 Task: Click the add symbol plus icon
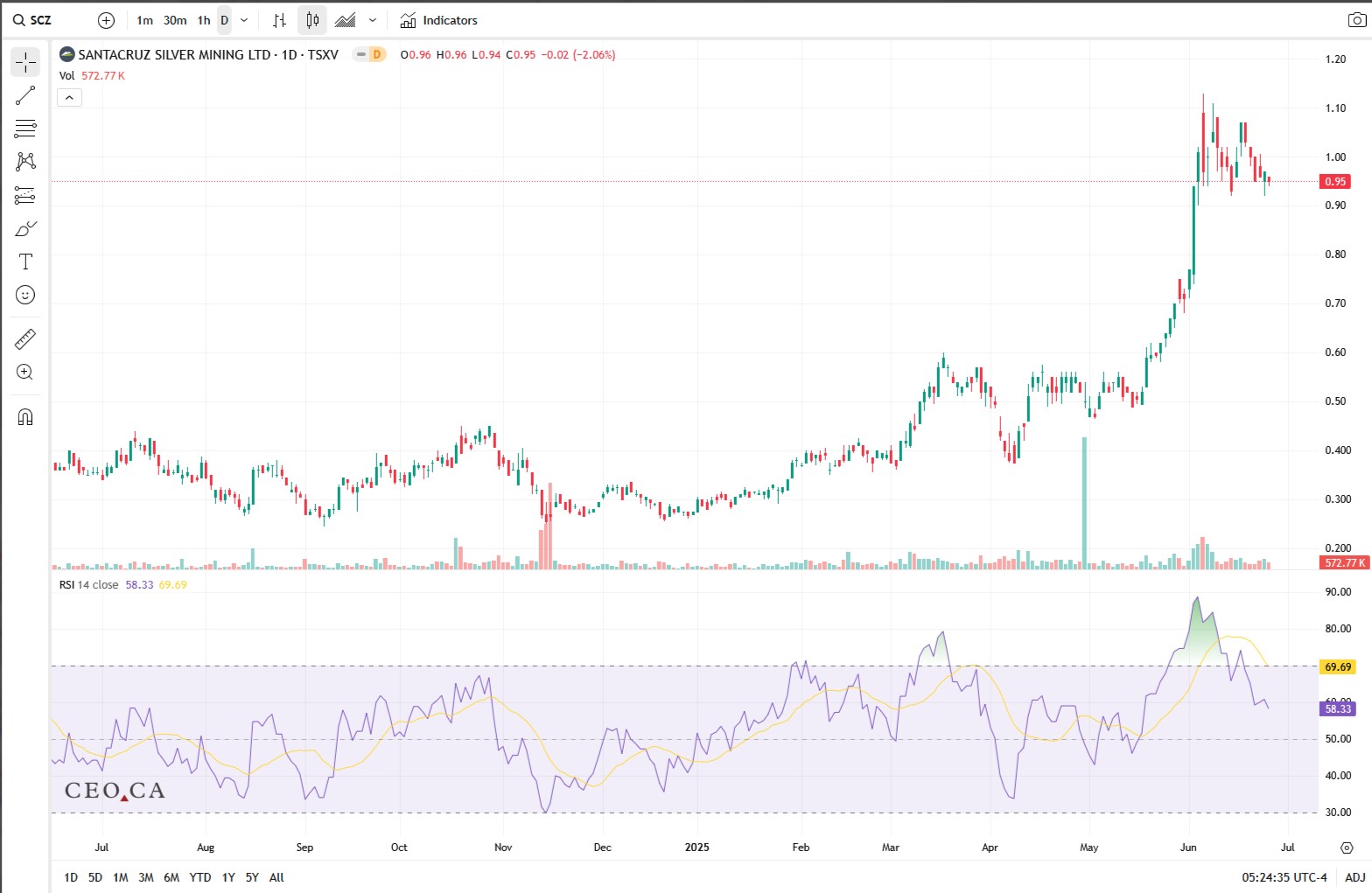[x=106, y=20]
